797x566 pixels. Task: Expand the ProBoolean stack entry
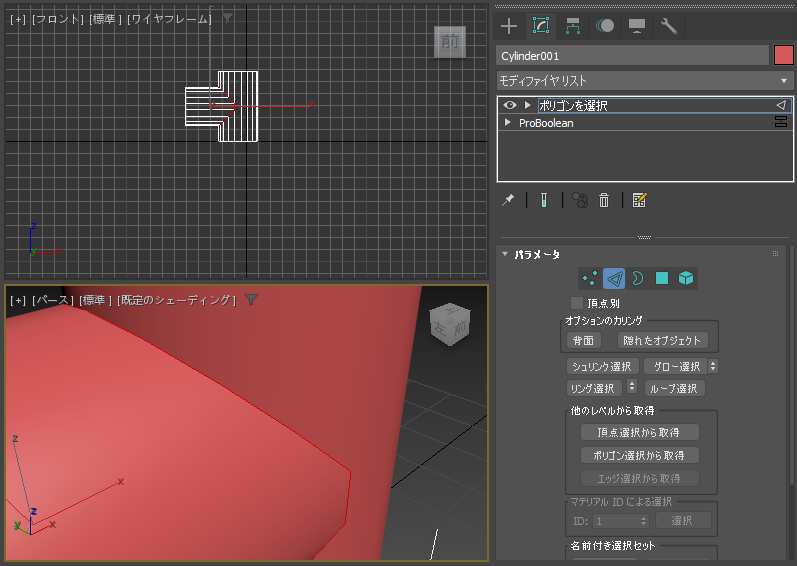(507, 122)
